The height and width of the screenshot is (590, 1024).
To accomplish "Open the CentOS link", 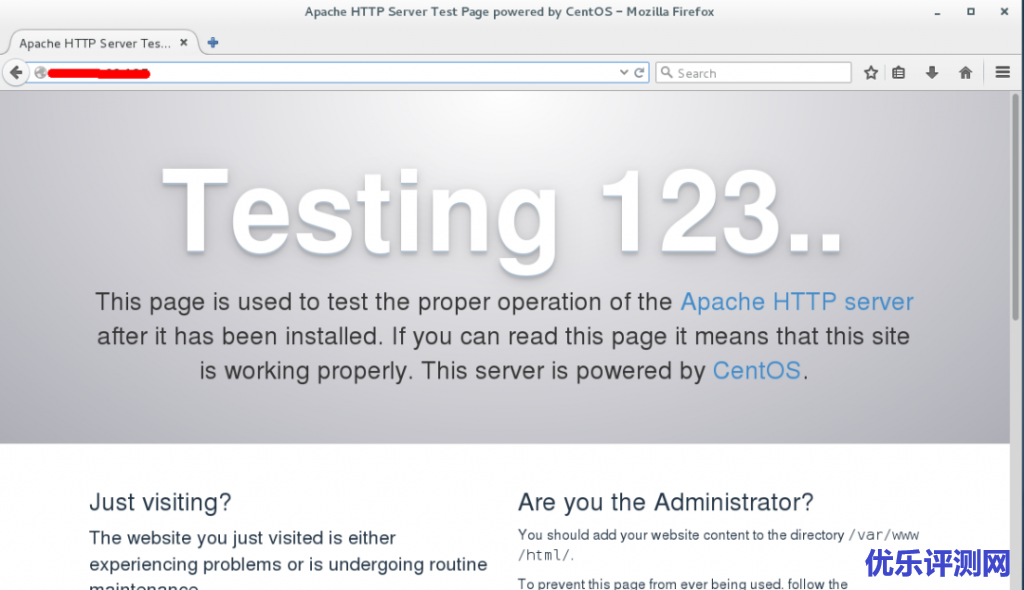I will pos(756,370).
